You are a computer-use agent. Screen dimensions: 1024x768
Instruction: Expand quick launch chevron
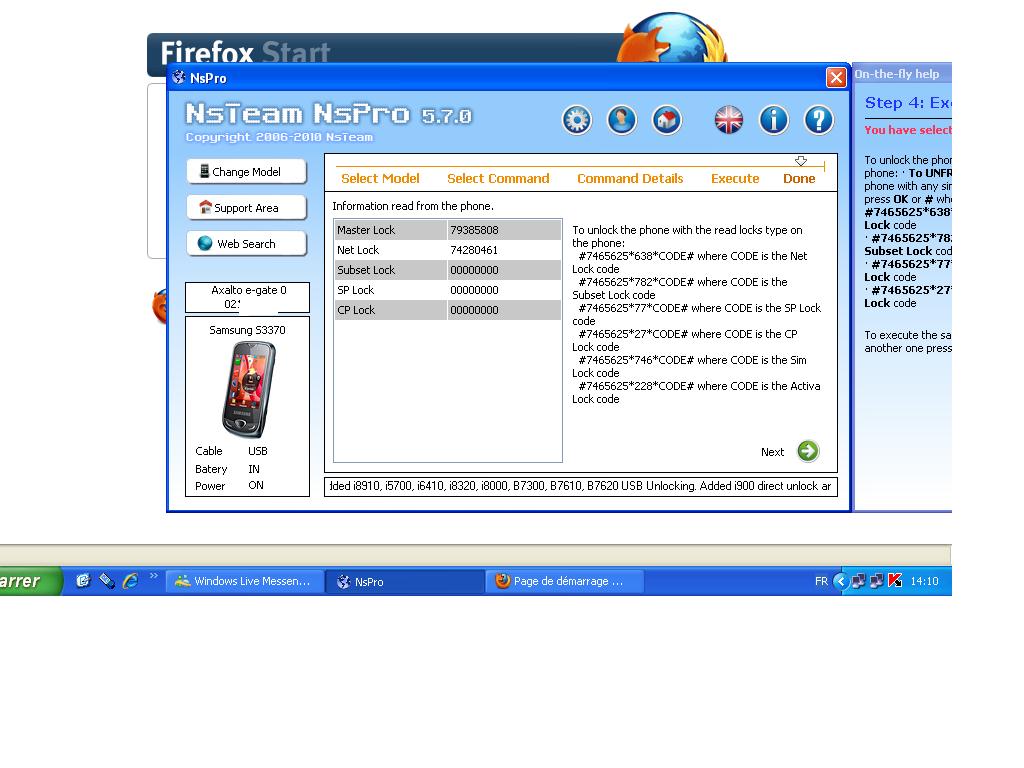coord(153,576)
